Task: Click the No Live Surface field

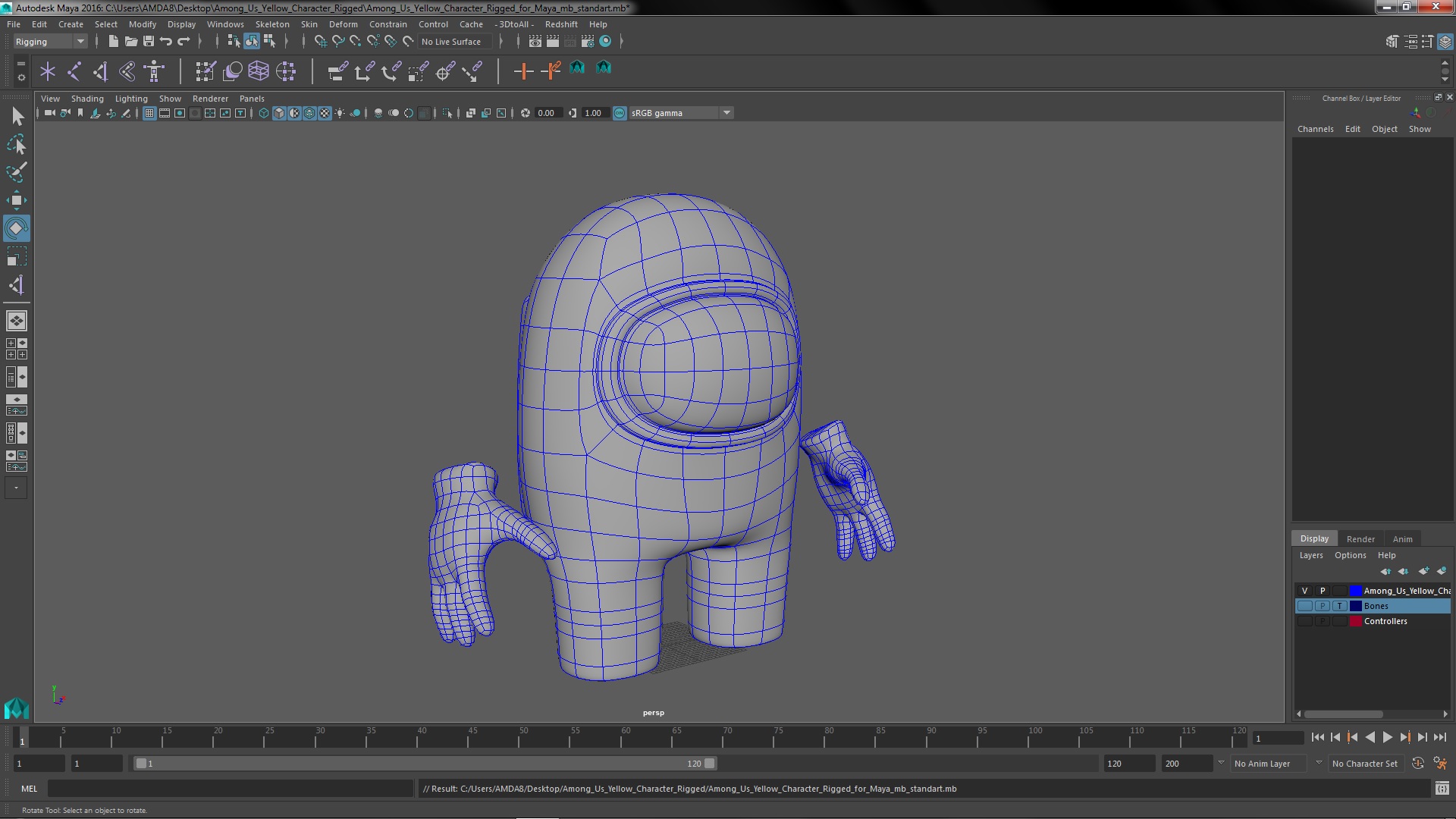Action: point(453,42)
